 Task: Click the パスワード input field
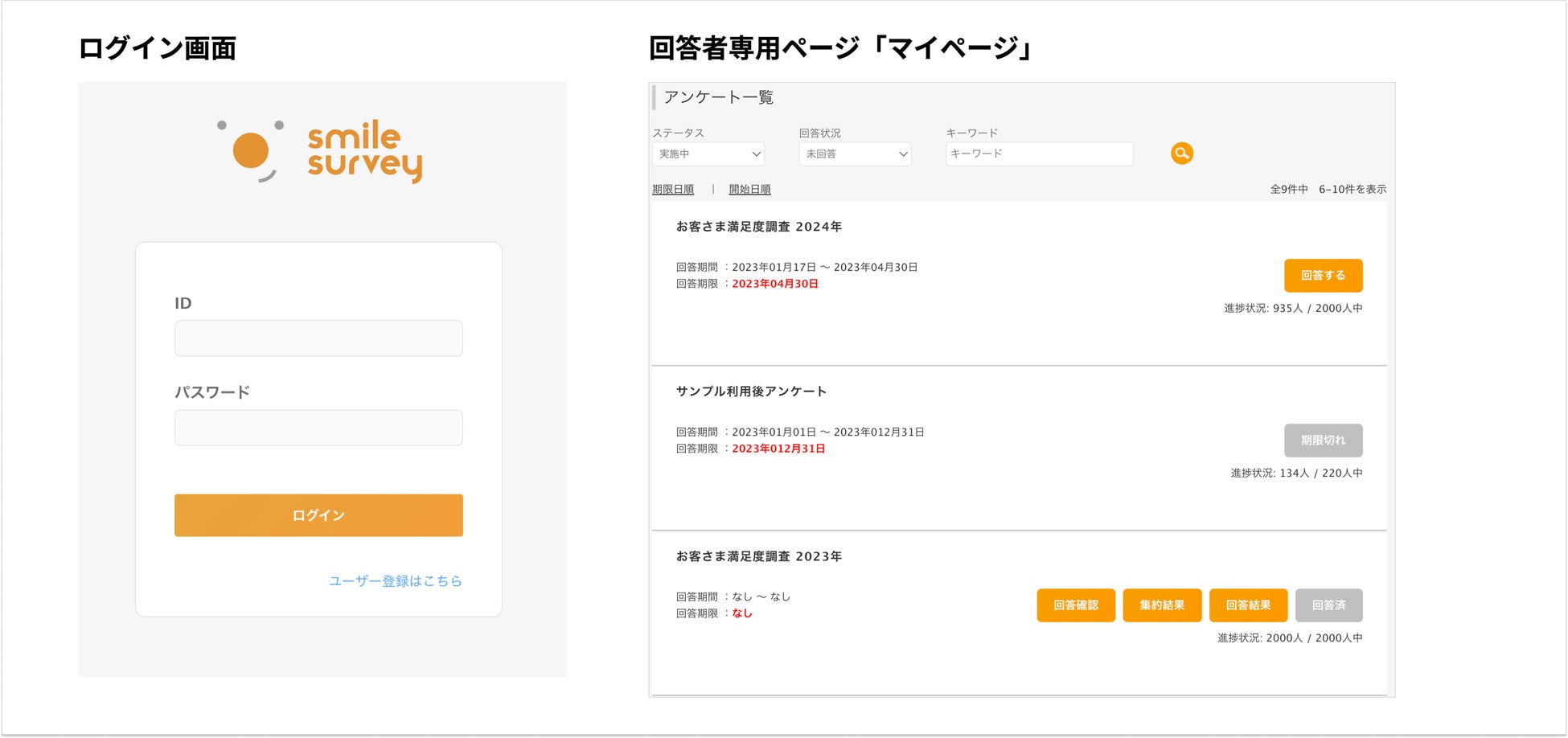318,428
